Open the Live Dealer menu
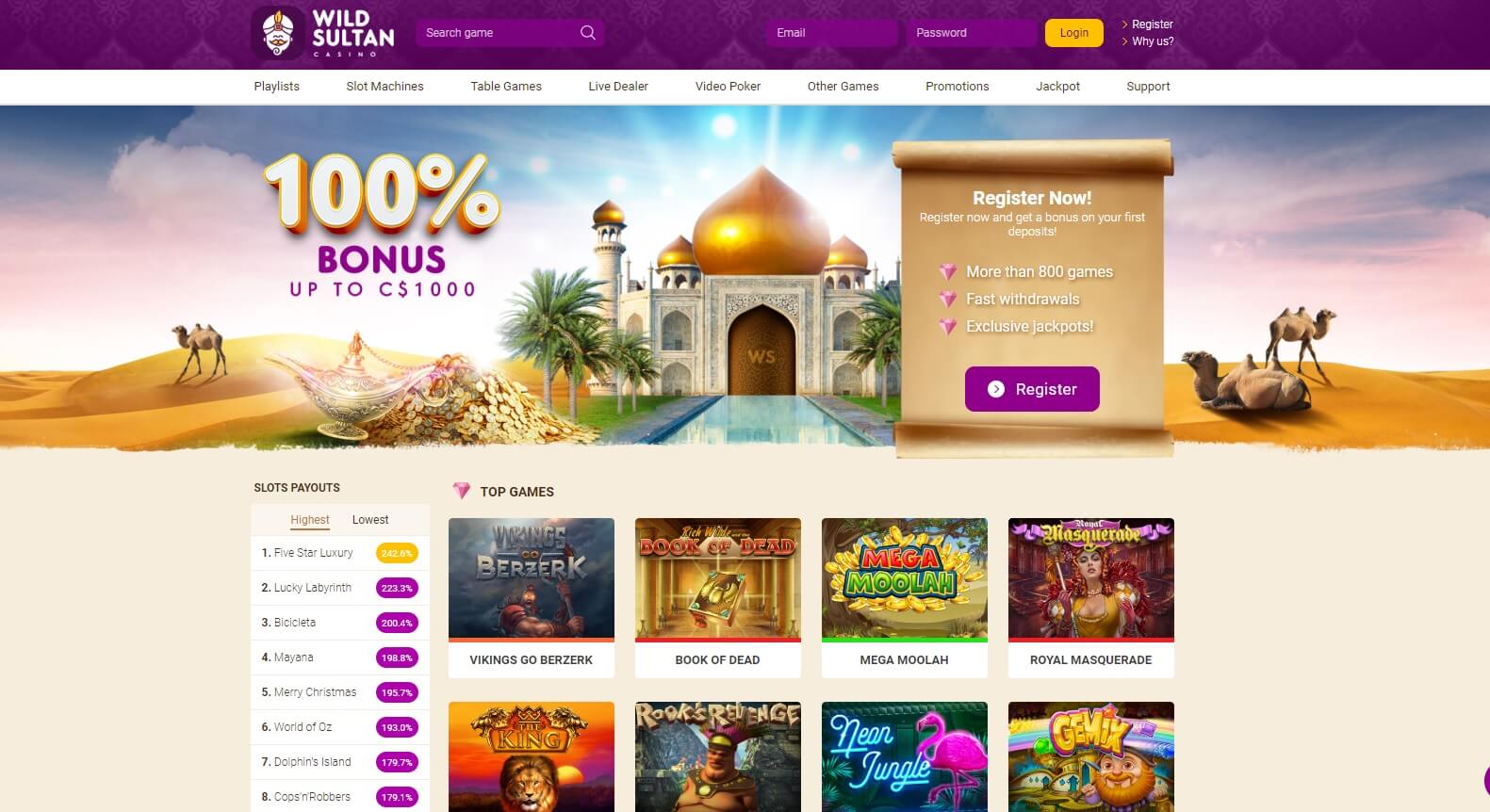 pyautogui.click(x=618, y=86)
